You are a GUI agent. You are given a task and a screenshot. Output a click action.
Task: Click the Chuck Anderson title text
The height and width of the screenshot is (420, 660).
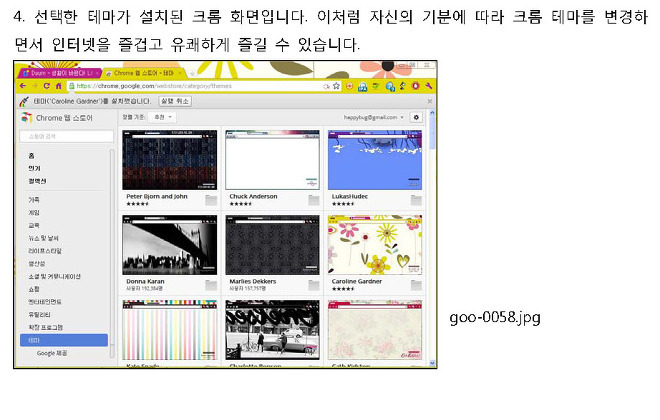coord(253,197)
